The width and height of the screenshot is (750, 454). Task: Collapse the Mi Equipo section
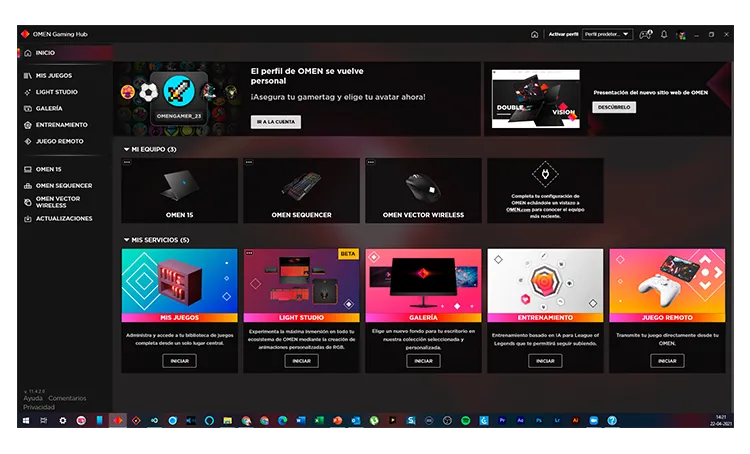coord(127,149)
